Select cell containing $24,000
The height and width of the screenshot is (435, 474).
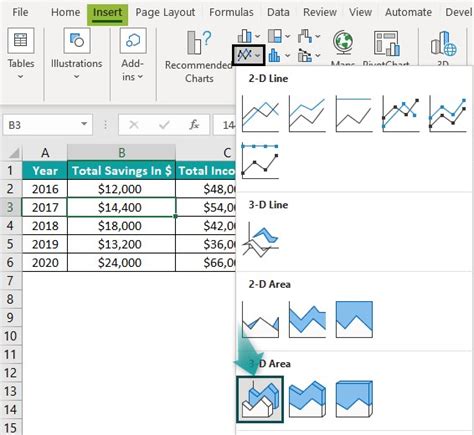click(x=121, y=262)
